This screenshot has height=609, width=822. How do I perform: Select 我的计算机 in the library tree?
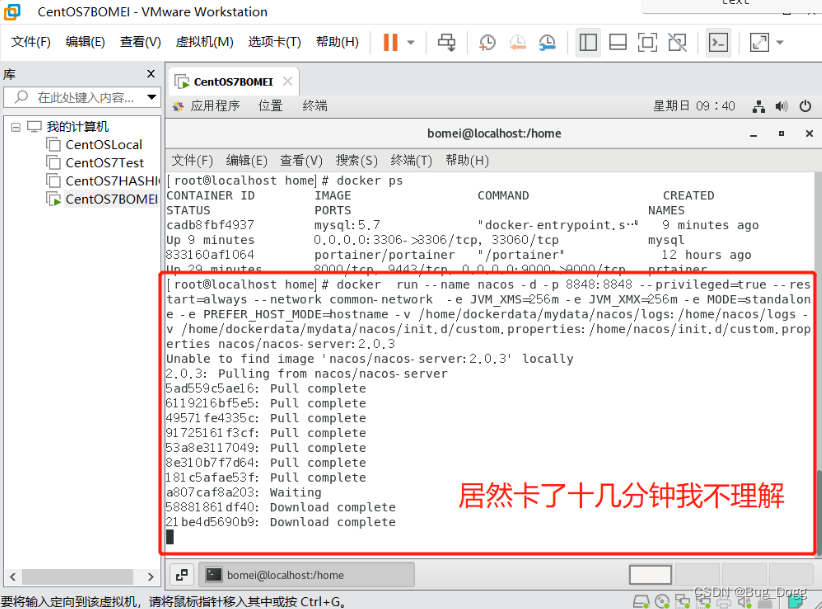pyautogui.click(x=77, y=127)
